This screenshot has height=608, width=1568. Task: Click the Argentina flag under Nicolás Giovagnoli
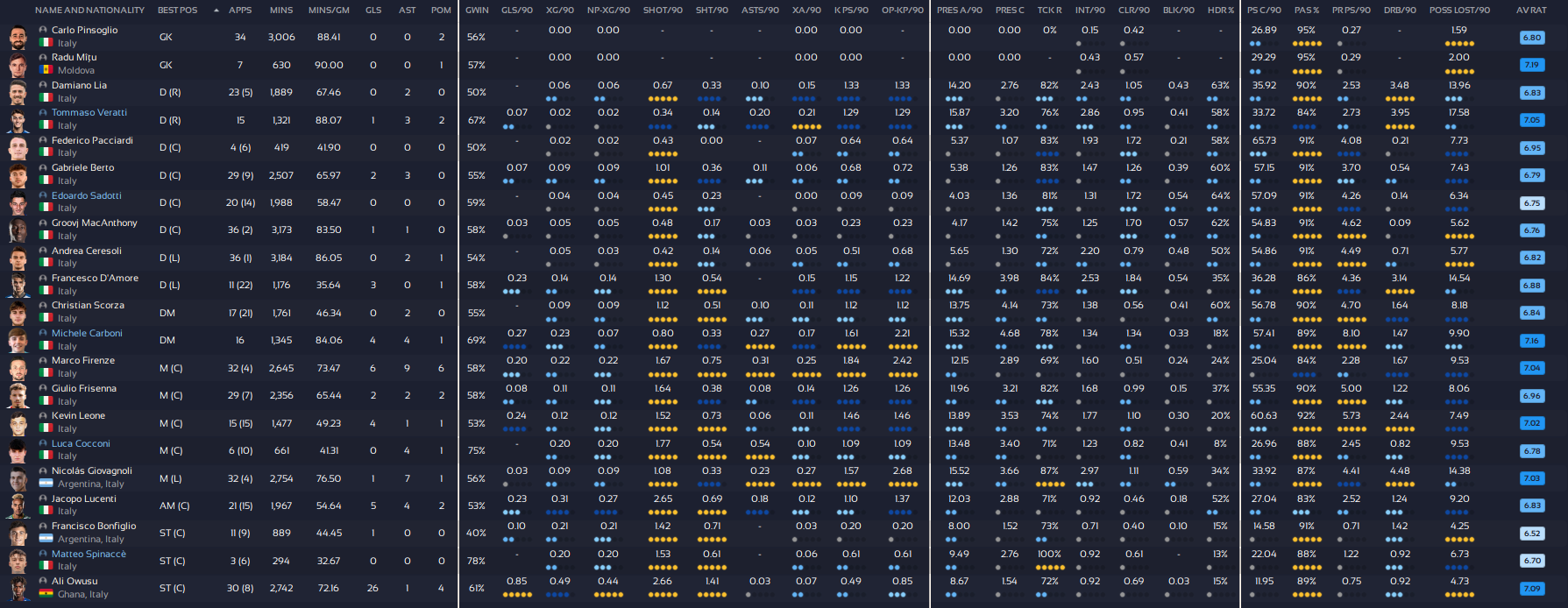[x=46, y=484]
